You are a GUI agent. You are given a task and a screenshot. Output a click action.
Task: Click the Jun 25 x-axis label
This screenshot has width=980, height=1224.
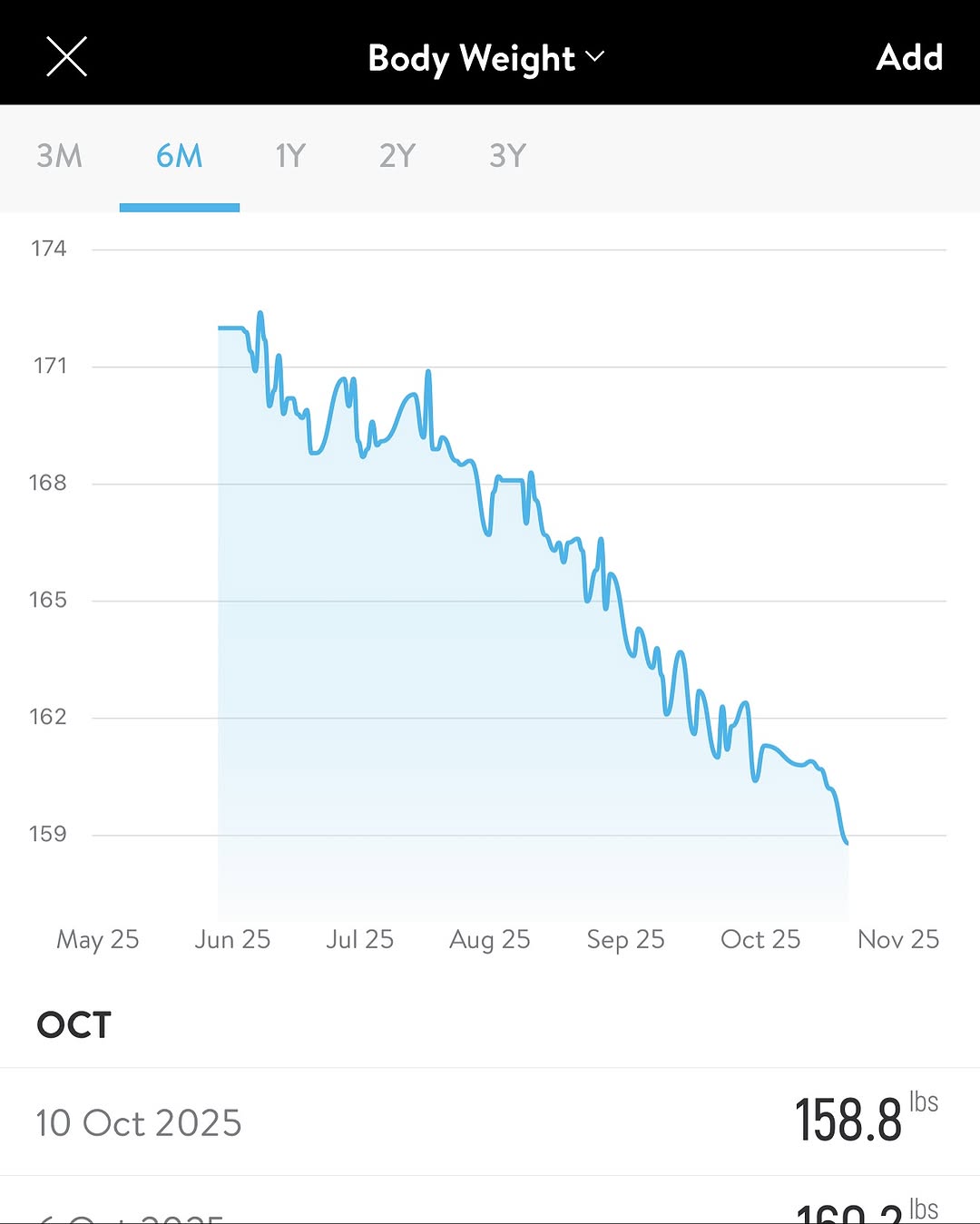[x=232, y=940]
